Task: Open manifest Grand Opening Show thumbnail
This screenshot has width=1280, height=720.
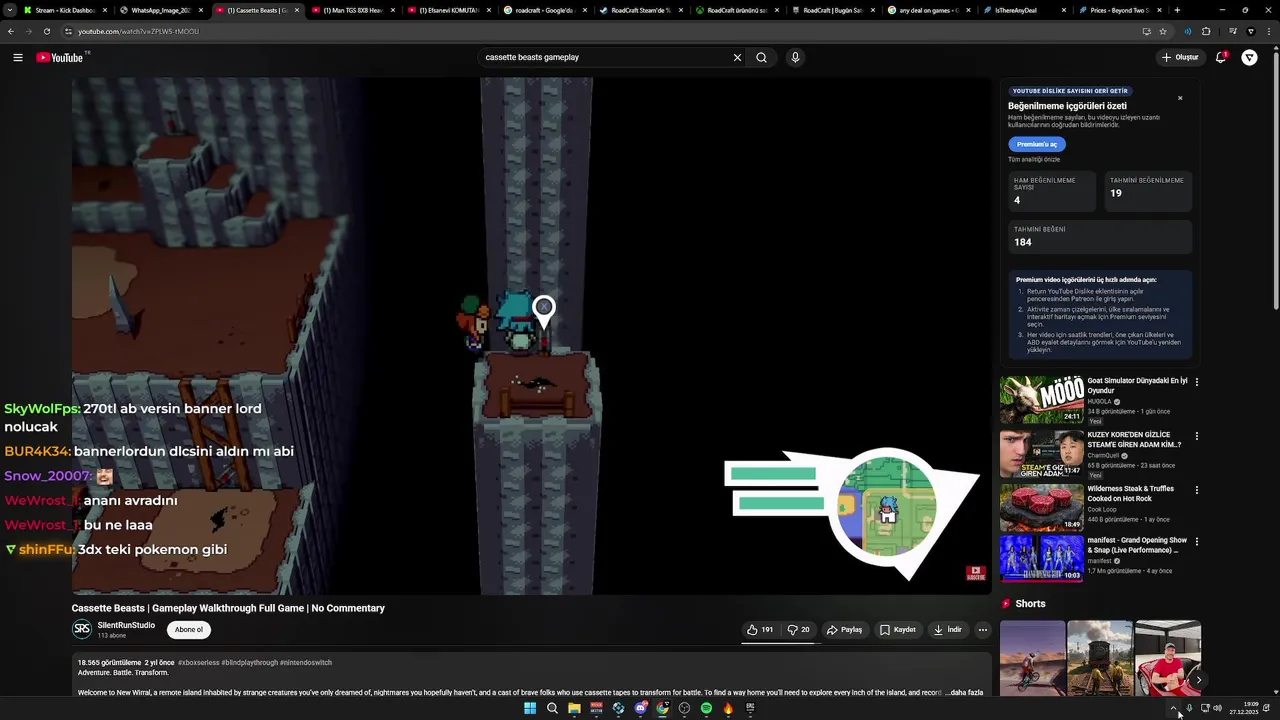Action: (x=1041, y=559)
